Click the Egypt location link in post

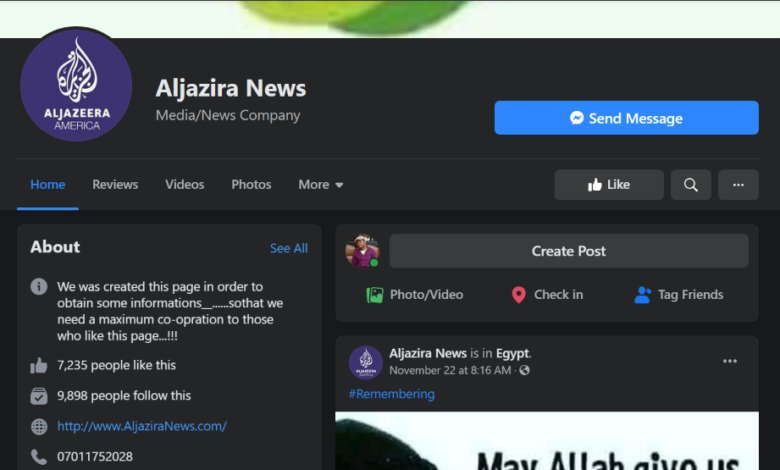512,353
